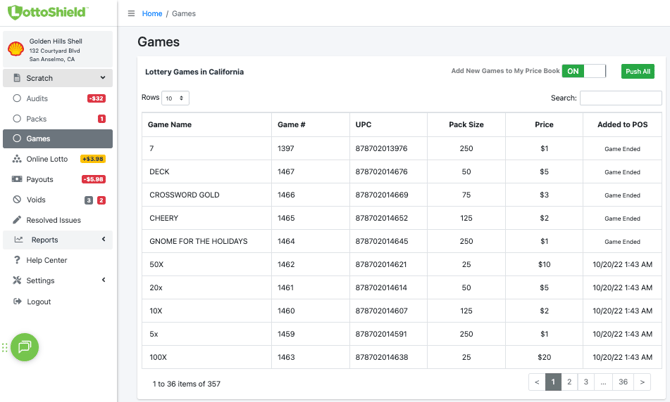Sort by Price column header
Screen dimensions: 670x402
[x=544, y=125]
